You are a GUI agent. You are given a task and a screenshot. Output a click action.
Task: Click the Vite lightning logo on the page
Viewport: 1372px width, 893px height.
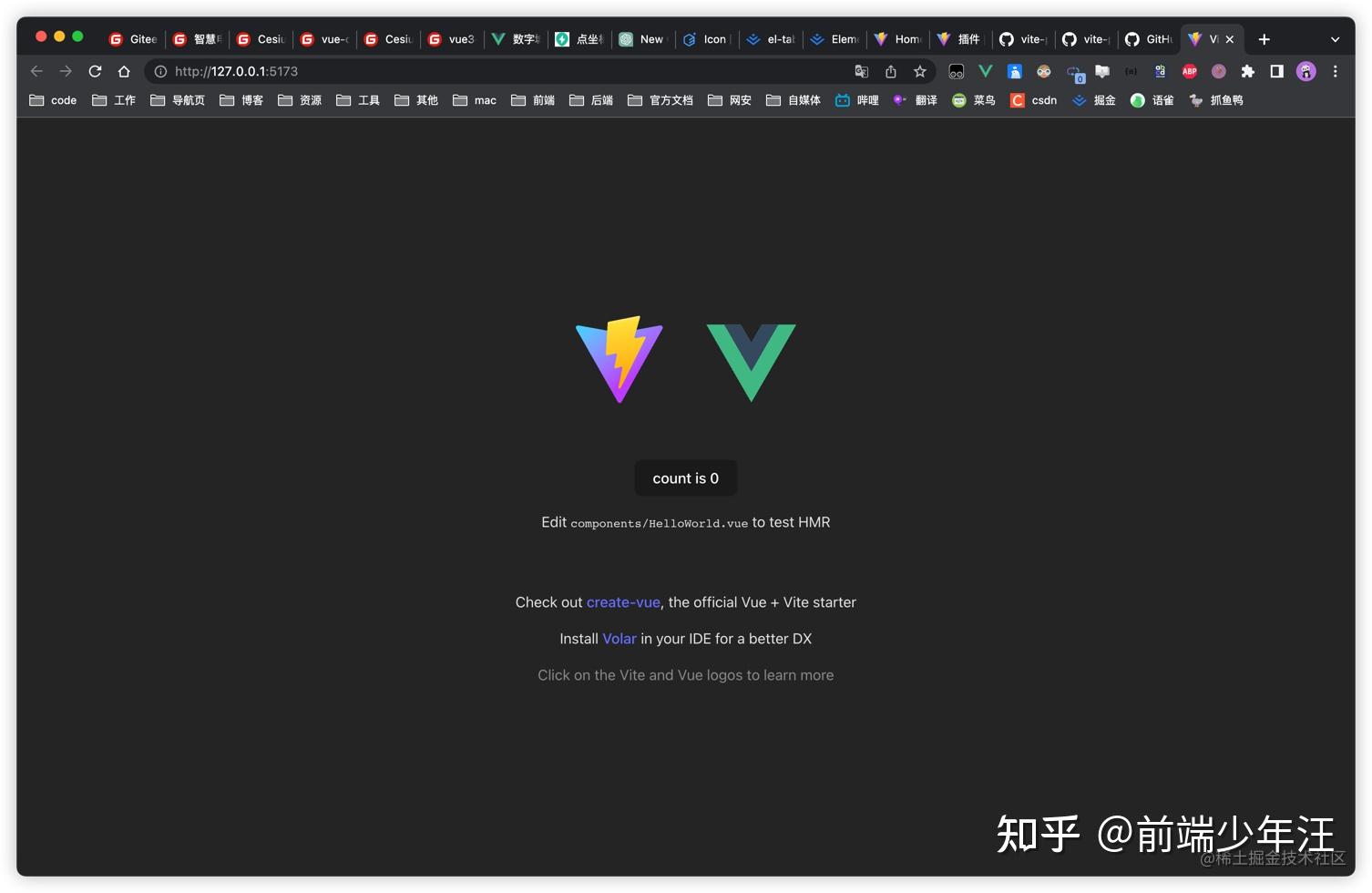[619, 359]
